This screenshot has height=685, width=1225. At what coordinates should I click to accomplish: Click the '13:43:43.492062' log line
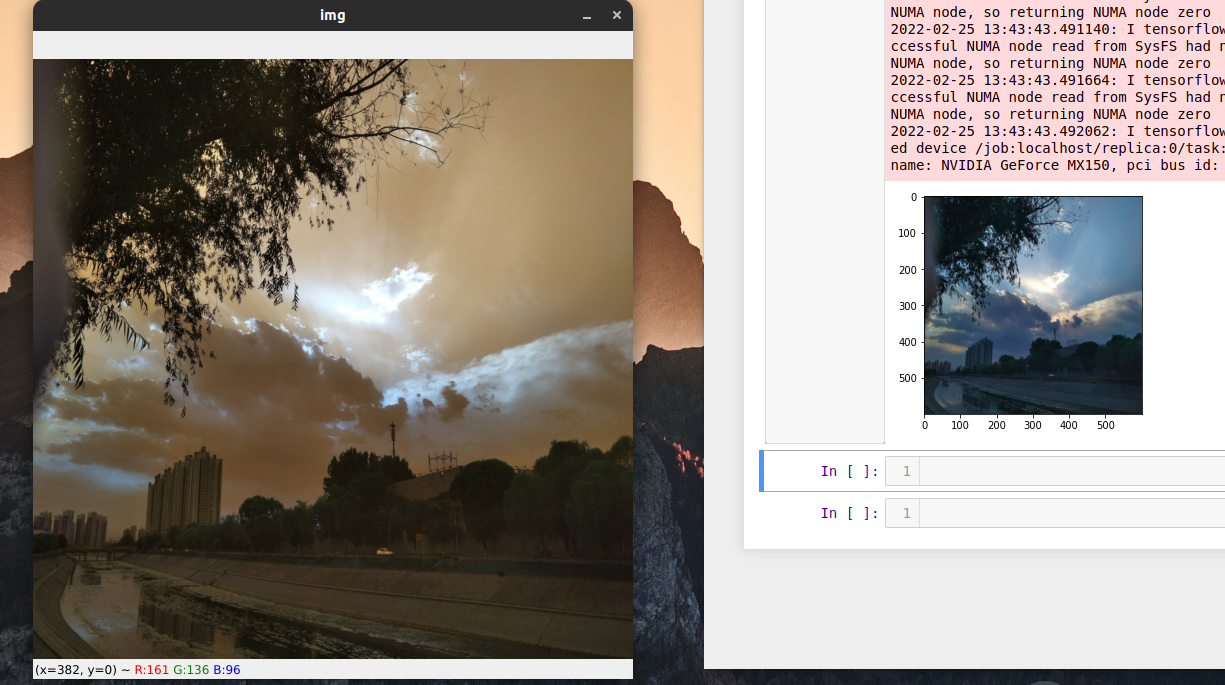pos(1057,131)
